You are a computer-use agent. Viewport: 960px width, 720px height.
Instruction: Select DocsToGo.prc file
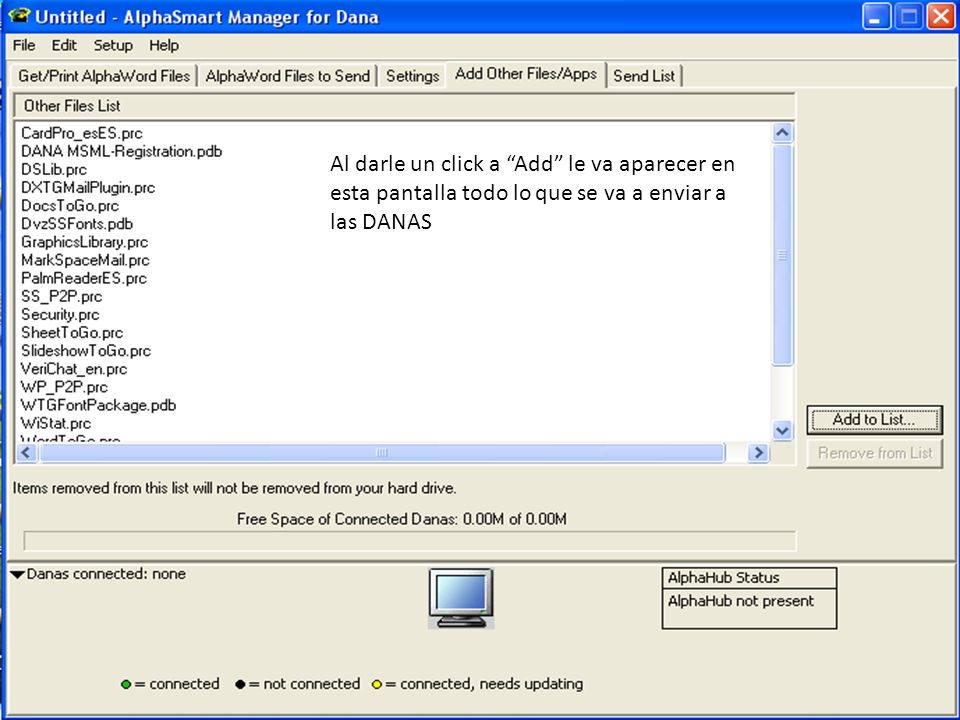coord(70,206)
